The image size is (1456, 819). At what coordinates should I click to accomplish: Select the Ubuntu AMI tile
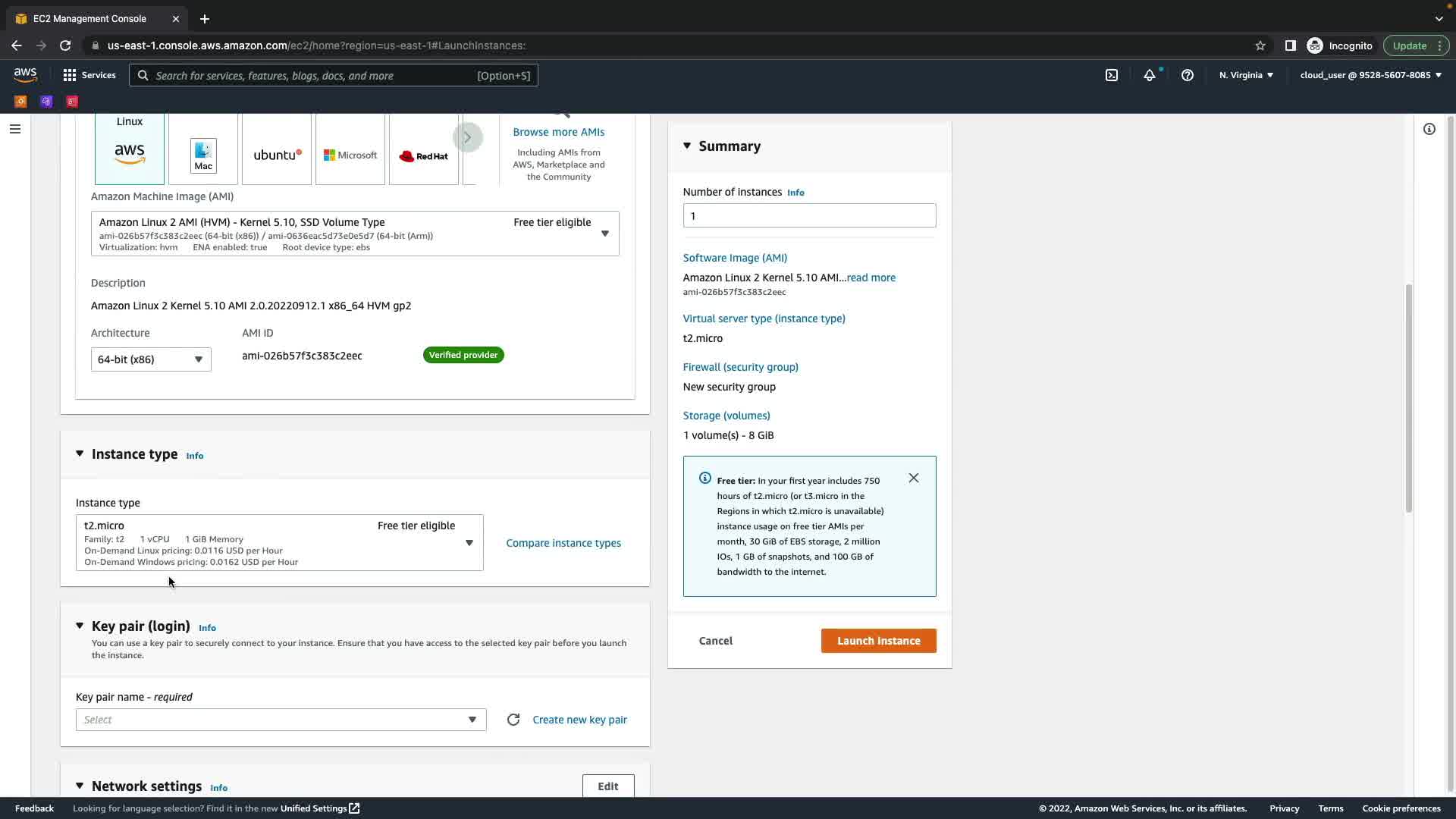click(277, 155)
